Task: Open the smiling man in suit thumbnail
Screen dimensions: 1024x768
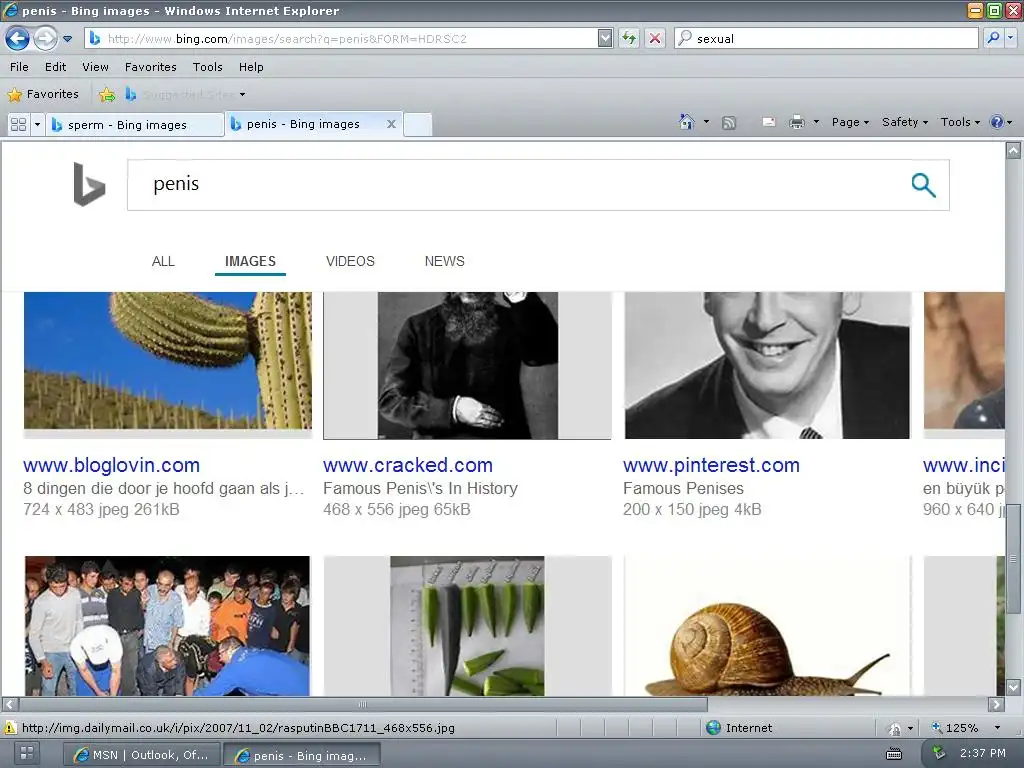Action: pyautogui.click(x=767, y=366)
